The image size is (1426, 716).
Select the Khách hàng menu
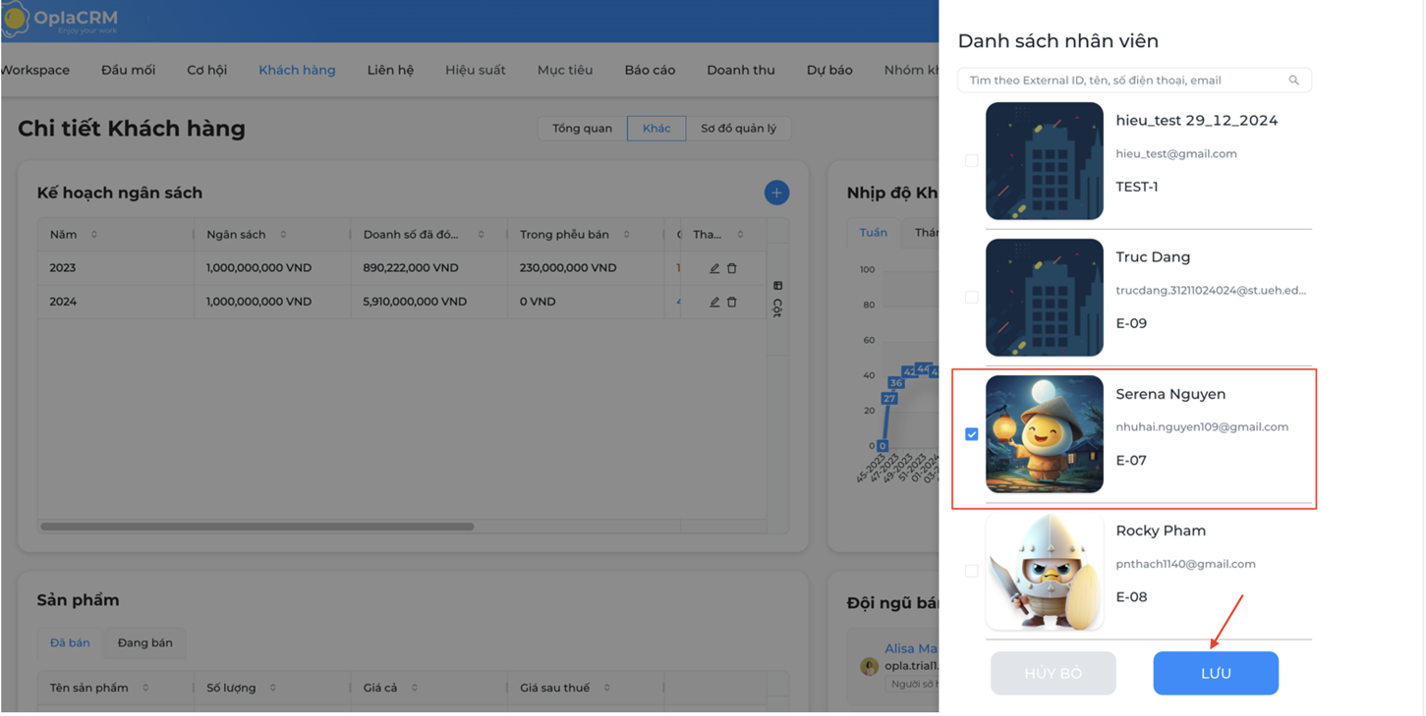pos(297,70)
